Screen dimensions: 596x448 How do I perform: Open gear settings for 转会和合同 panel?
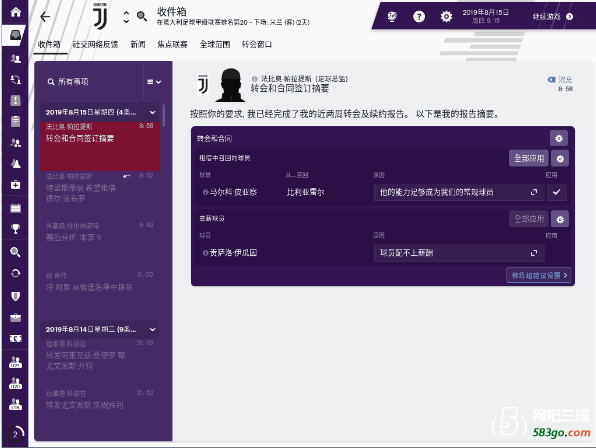pyautogui.click(x=559, y=138)
